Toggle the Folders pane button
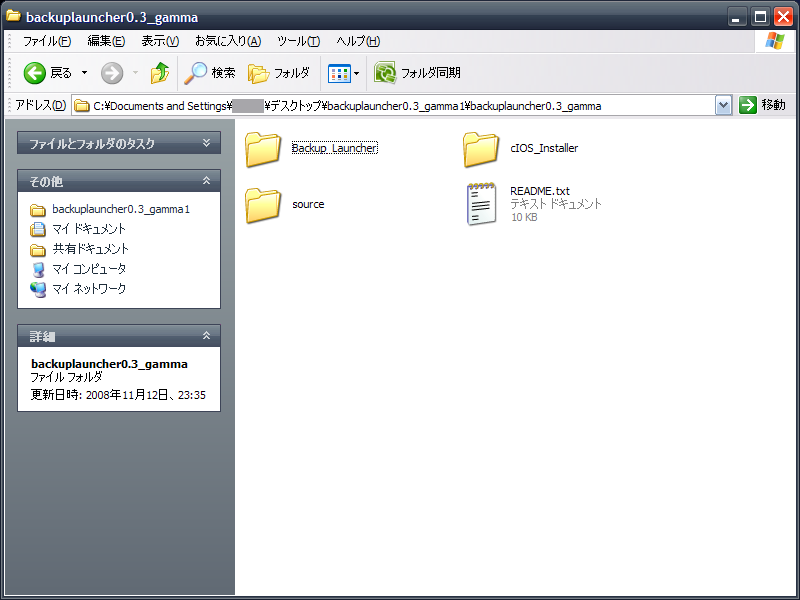800x600 pixels. (x=279, y=73)
